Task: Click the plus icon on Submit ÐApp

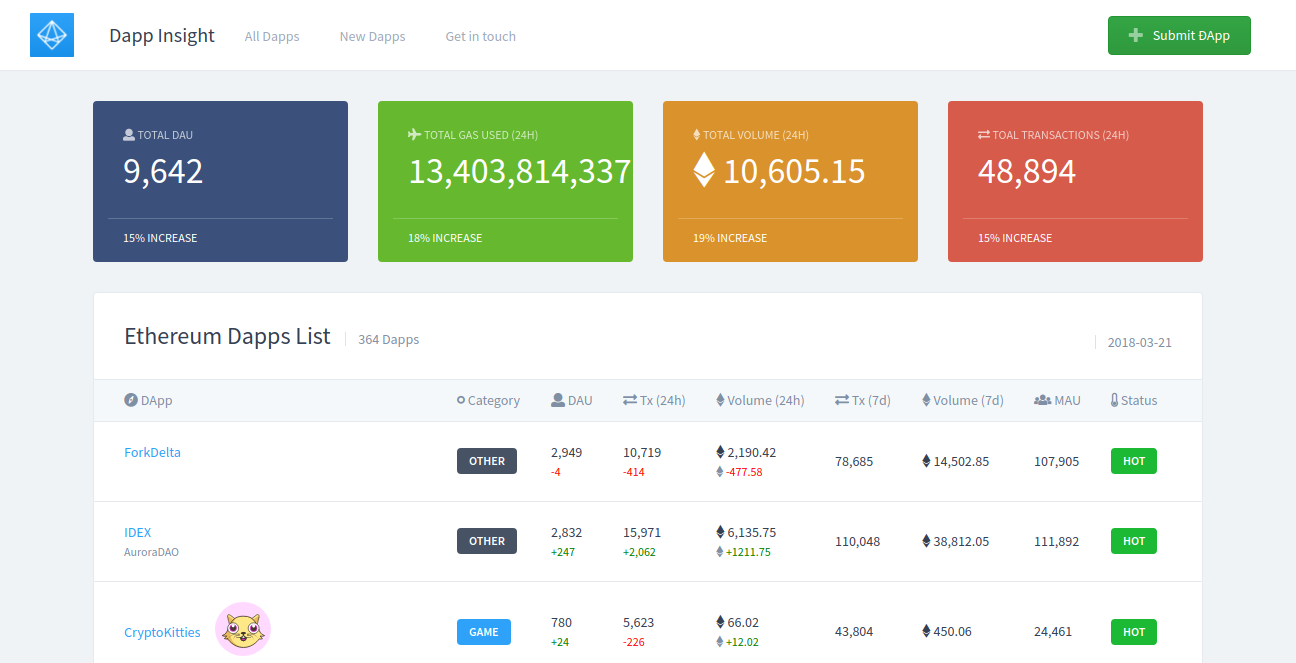Action: (1135, 36)
